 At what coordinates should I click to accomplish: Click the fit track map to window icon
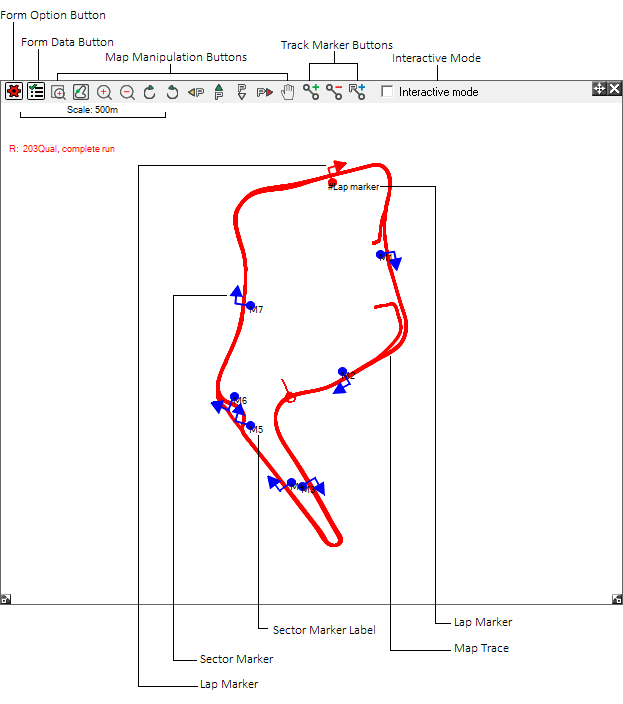point(81,92)
